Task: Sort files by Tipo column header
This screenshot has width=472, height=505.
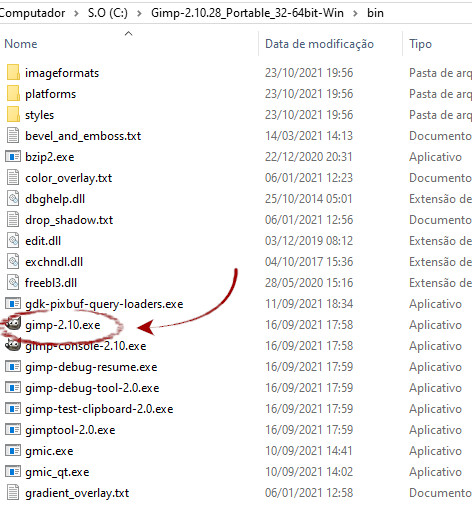Action: 420,44
